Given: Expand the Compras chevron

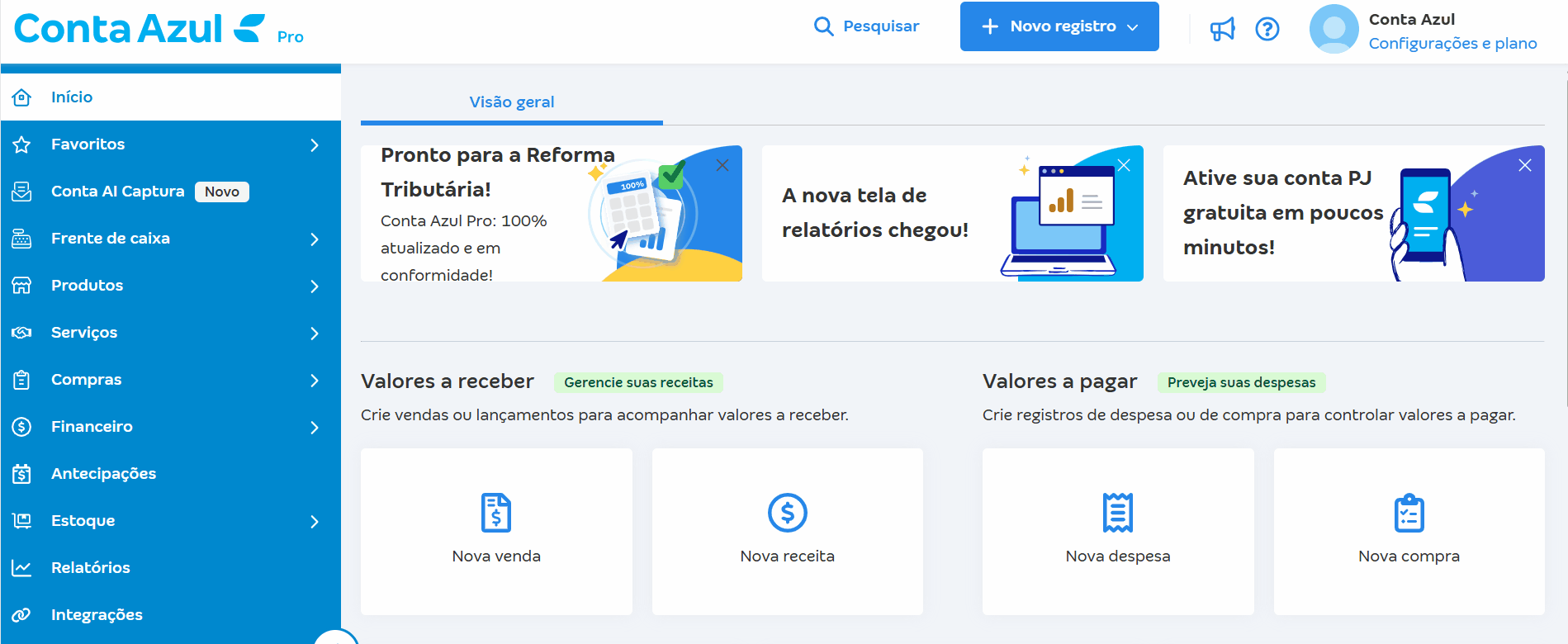Looking at the screenshot, I should pos(315,381).
